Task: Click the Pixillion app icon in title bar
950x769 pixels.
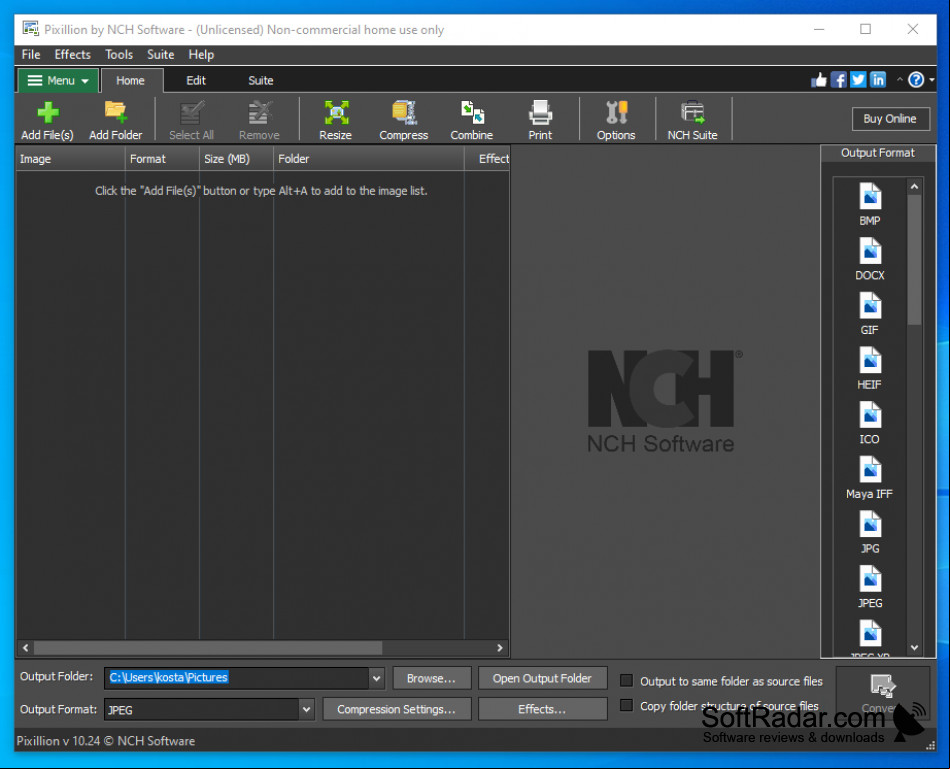Action: tap(30, 28)
